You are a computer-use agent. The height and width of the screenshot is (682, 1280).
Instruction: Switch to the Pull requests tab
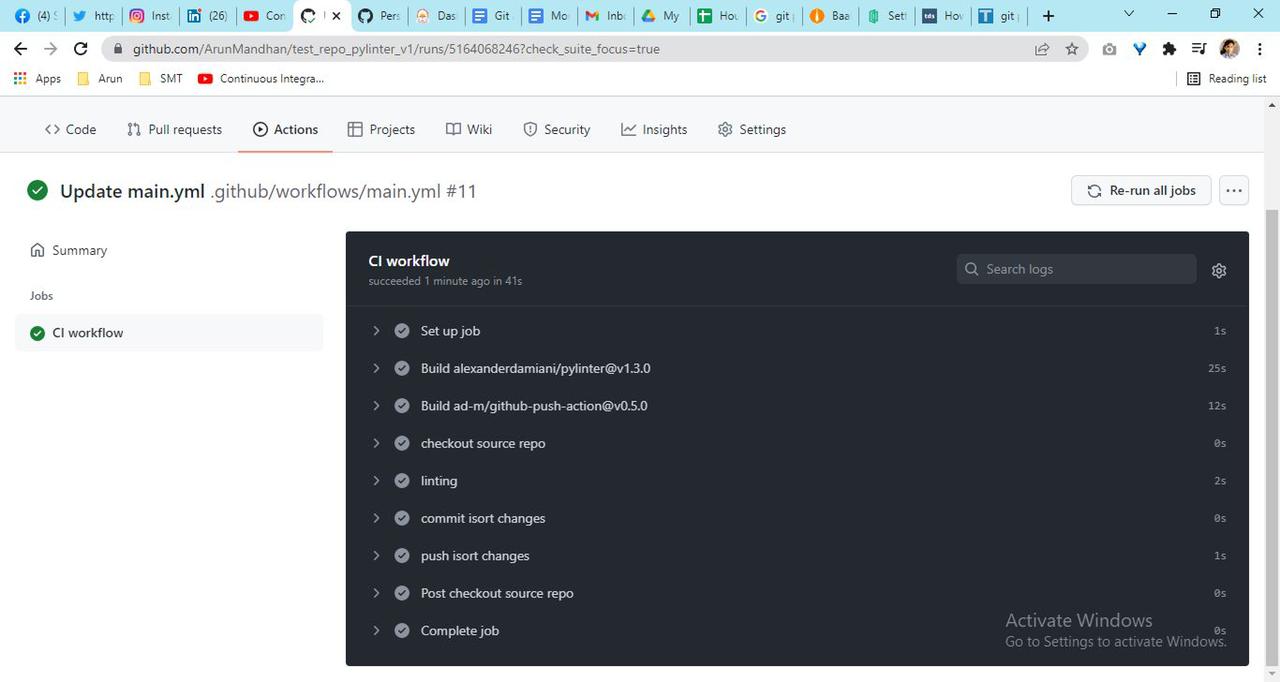pyautogui.click(x=173, y=129)
